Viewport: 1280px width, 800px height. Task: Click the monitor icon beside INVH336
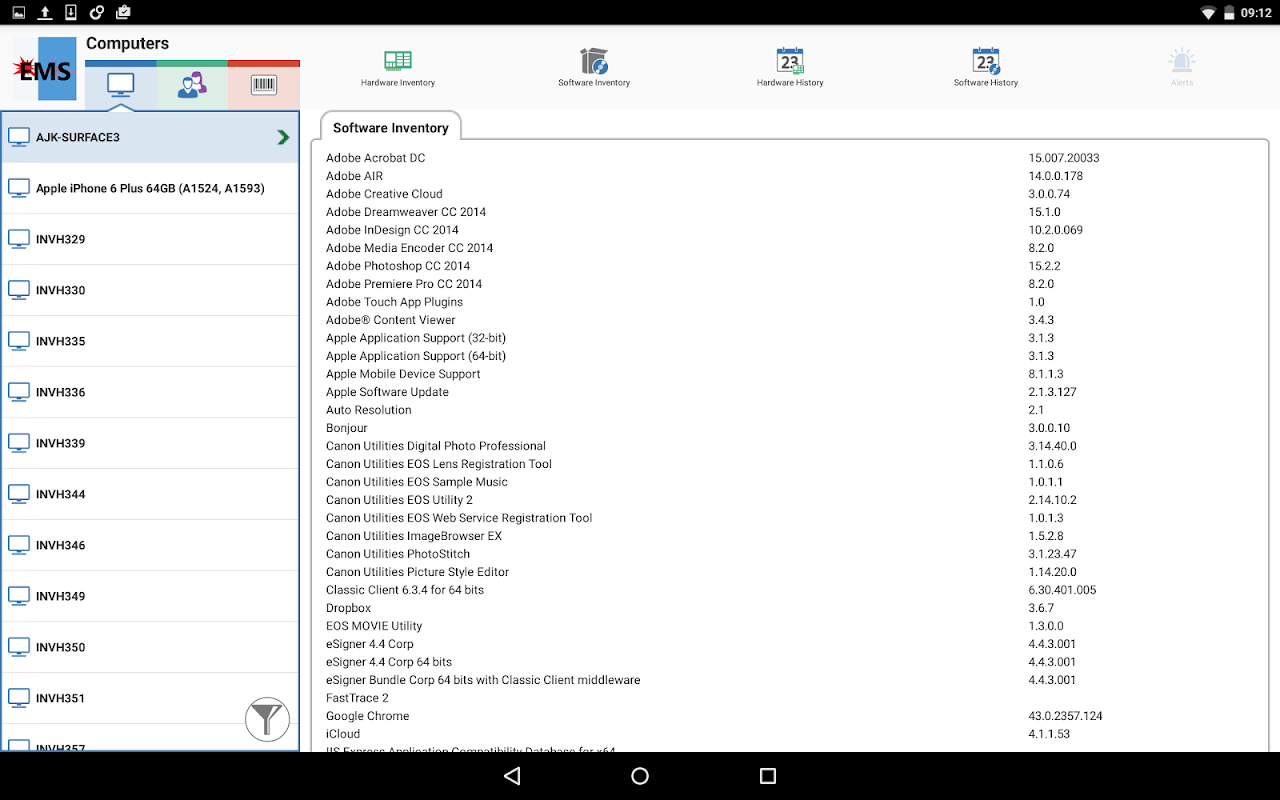click(19, 392)
